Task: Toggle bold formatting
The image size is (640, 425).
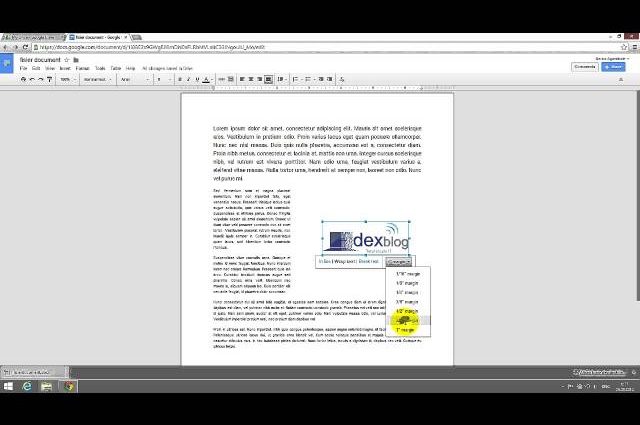Action: tap(180, 79)
